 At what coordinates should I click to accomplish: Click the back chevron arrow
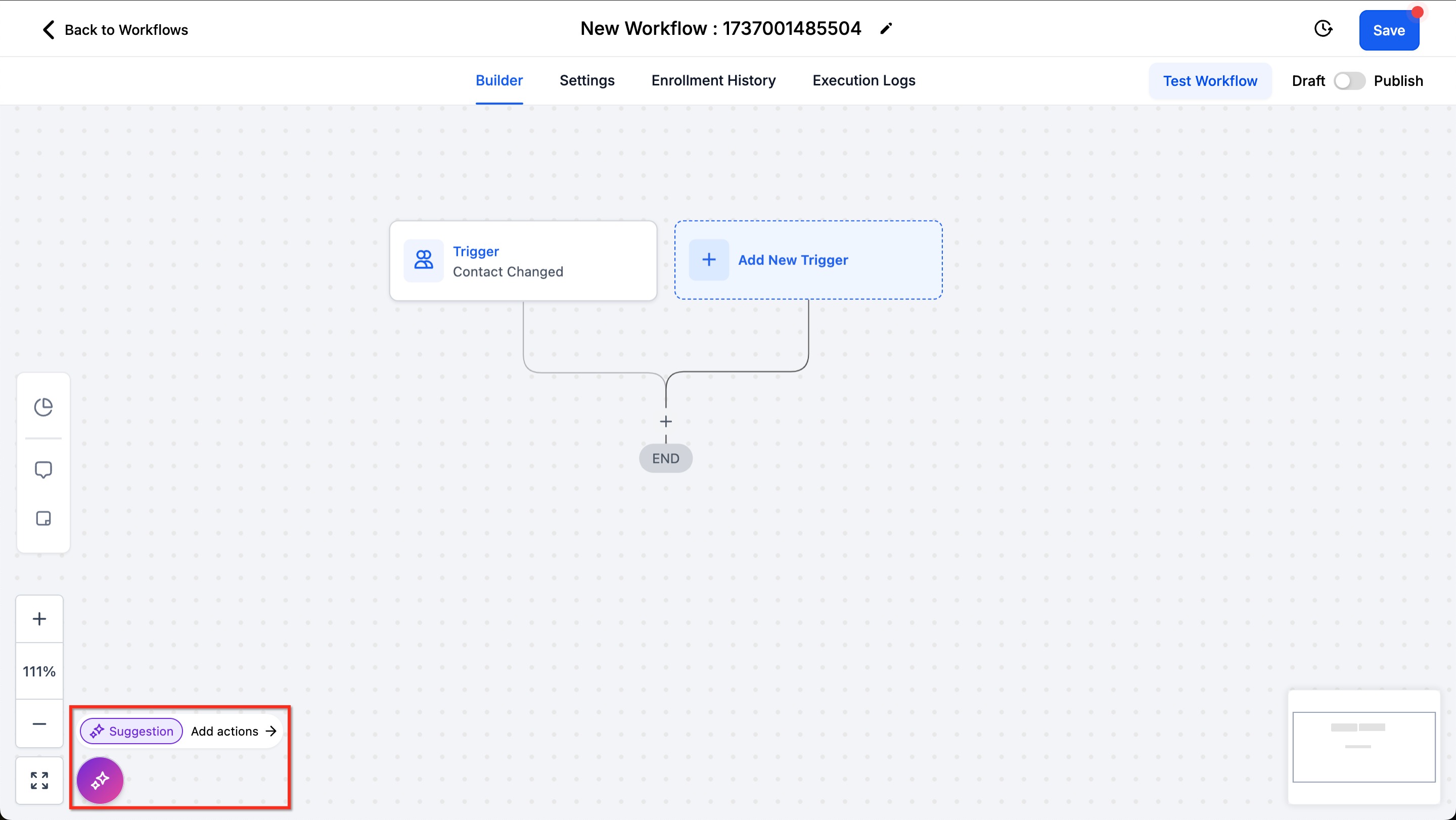point(49,29)
